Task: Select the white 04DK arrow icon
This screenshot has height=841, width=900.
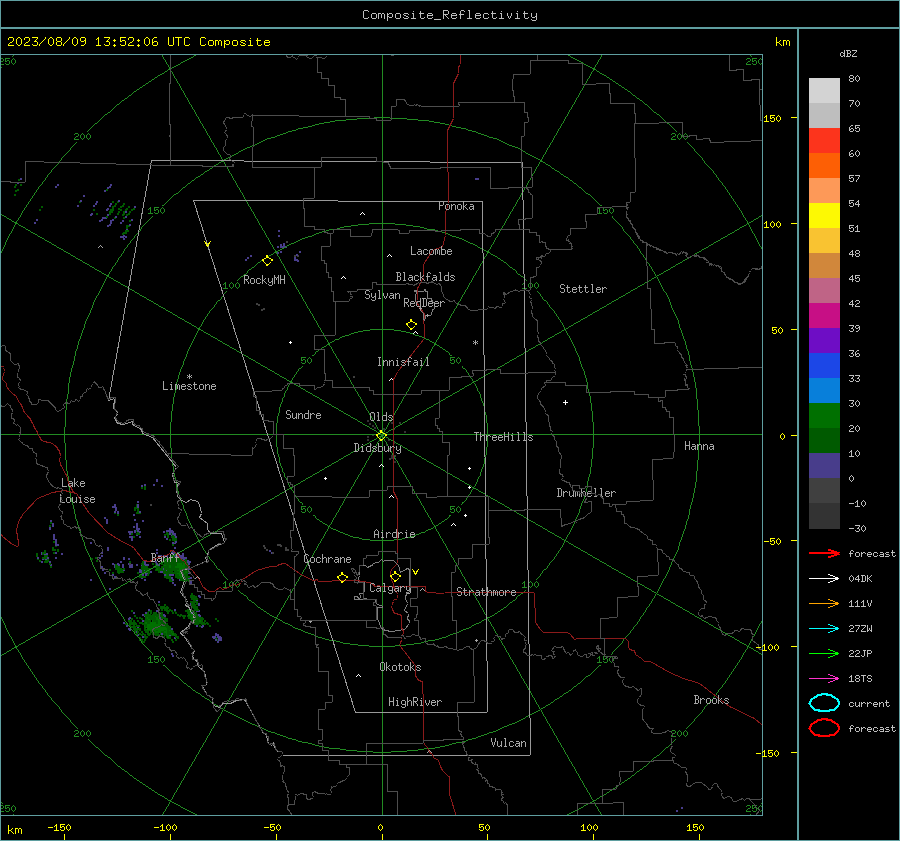Action: pos(824,578)
